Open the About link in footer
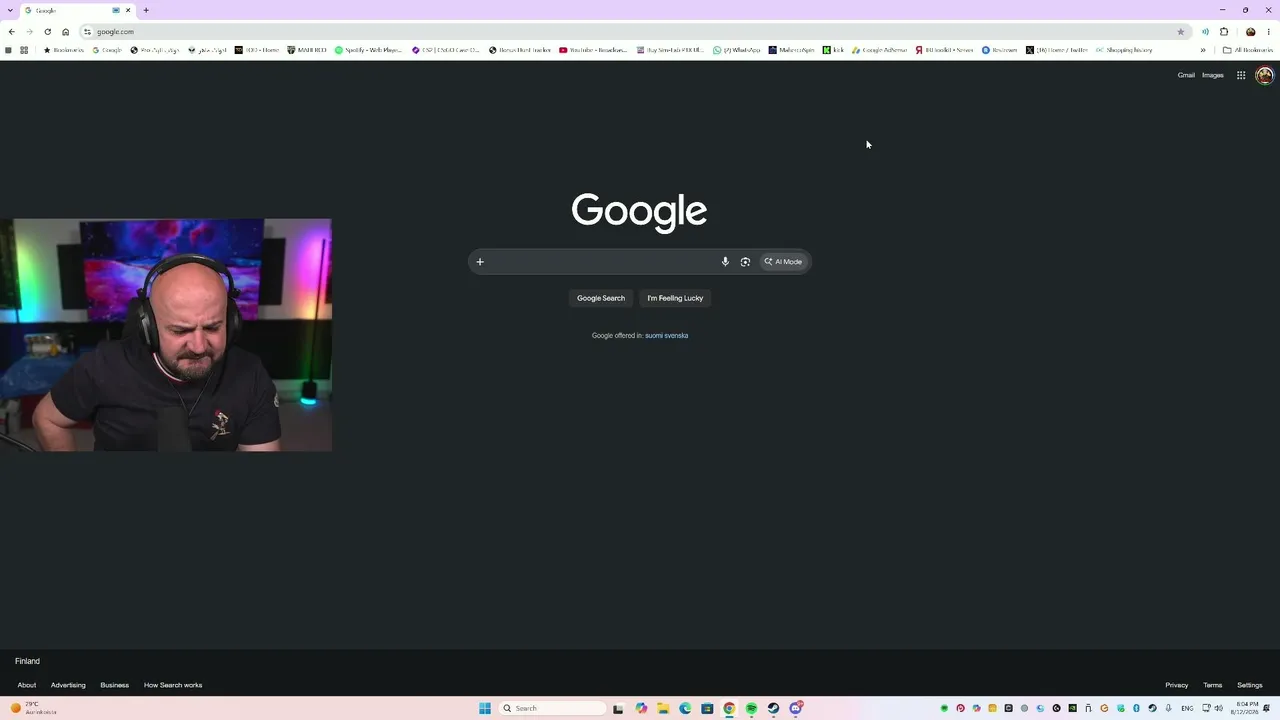Viewport: 1280px width, 720px height. tap(27, 685)
